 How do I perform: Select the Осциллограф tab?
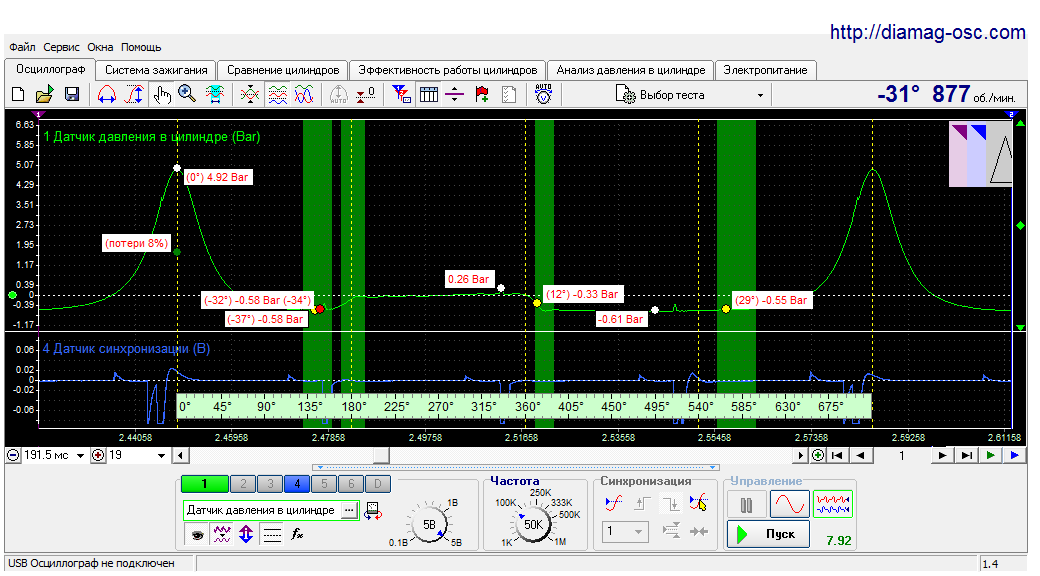tap(50, 69)
